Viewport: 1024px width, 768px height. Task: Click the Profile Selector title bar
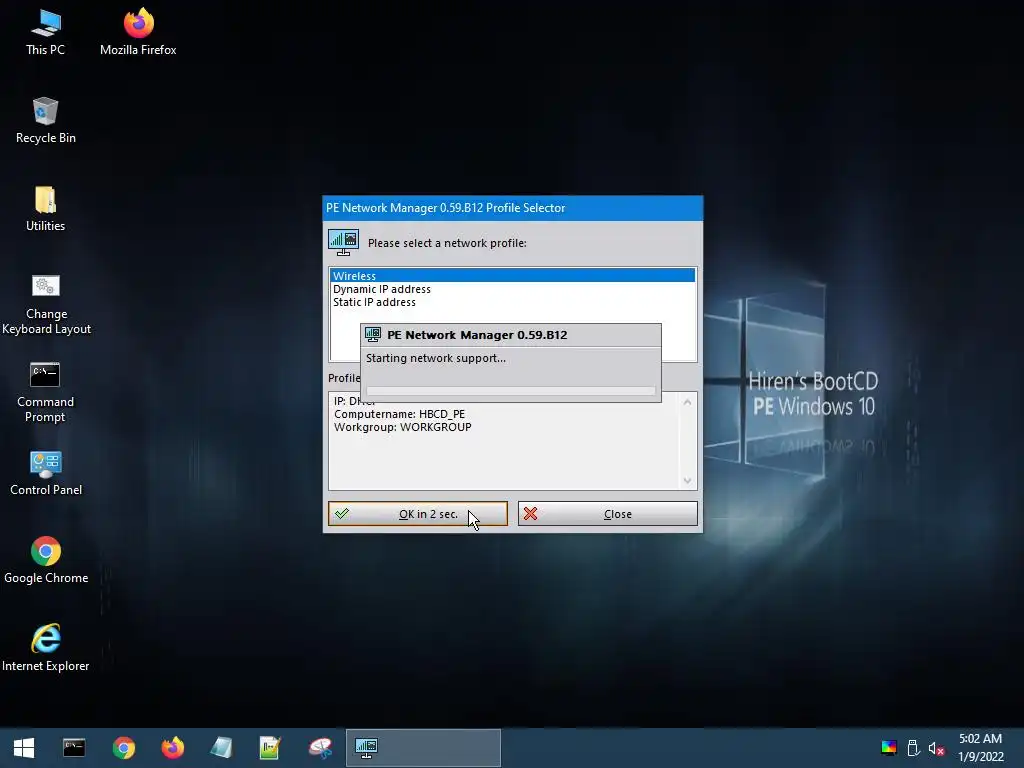513,208
